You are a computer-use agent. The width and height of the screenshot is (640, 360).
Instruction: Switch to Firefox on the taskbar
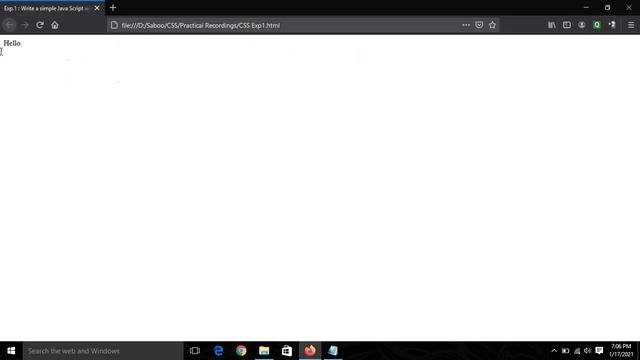click(x=310, y=351)
